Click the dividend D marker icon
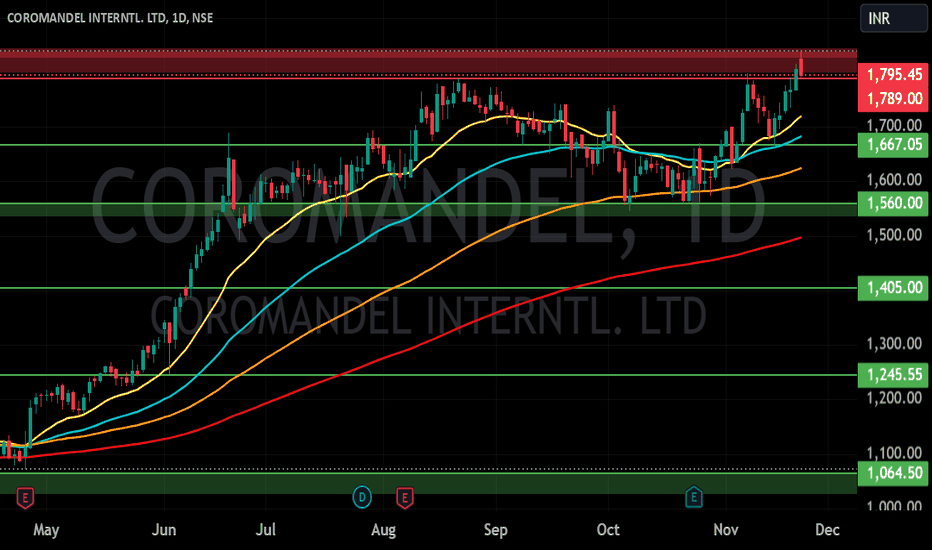 tap(362, 496)
